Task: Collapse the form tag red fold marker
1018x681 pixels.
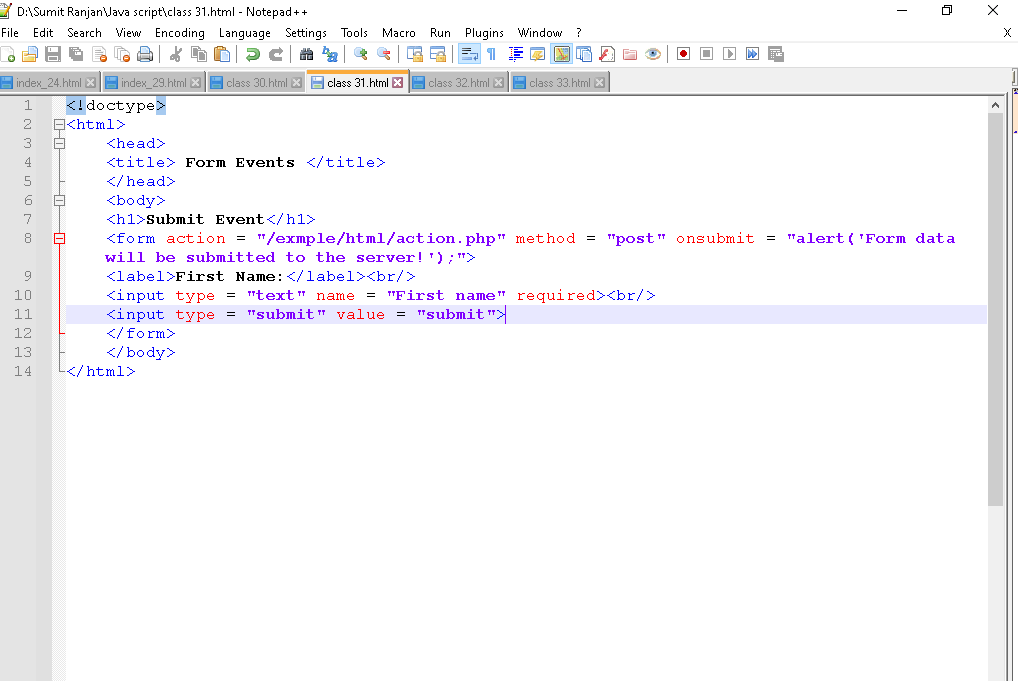Action: click(59, 239)
